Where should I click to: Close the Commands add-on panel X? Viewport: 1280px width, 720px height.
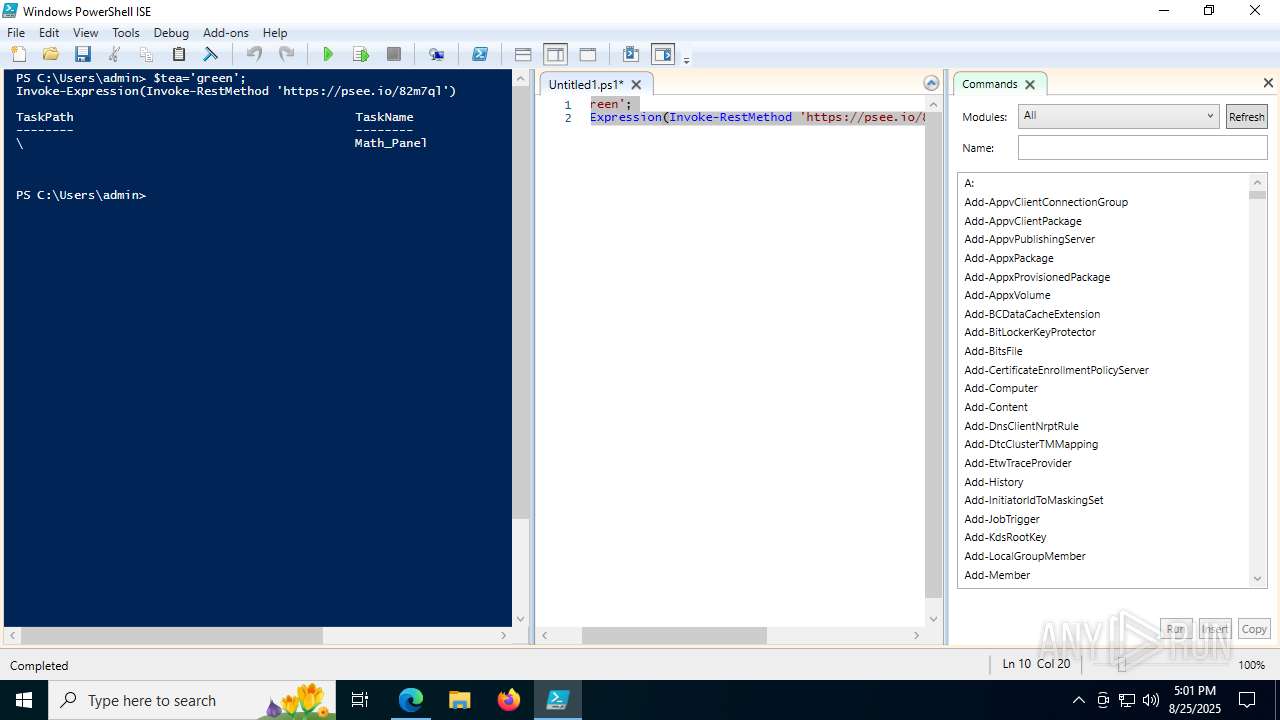tap(1268, 83)
